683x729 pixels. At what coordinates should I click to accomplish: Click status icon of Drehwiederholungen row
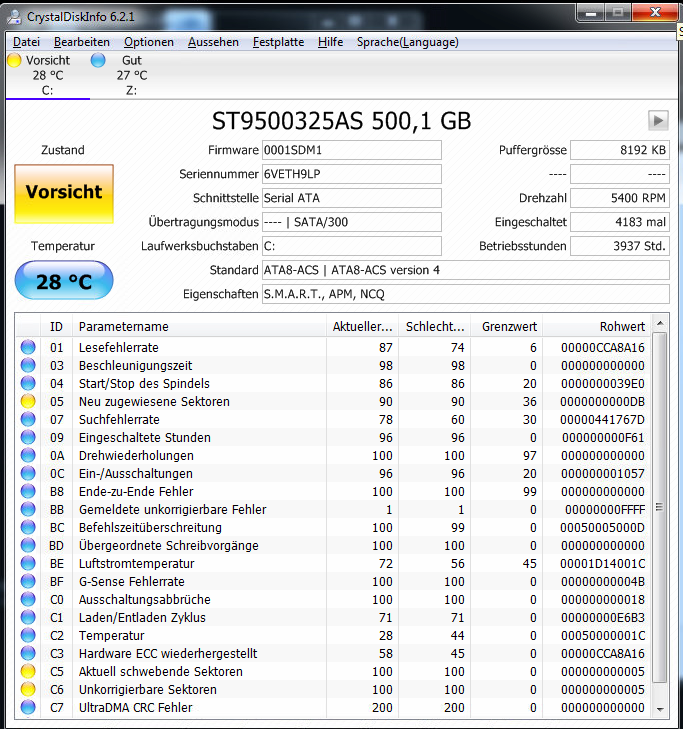[28, 455]
